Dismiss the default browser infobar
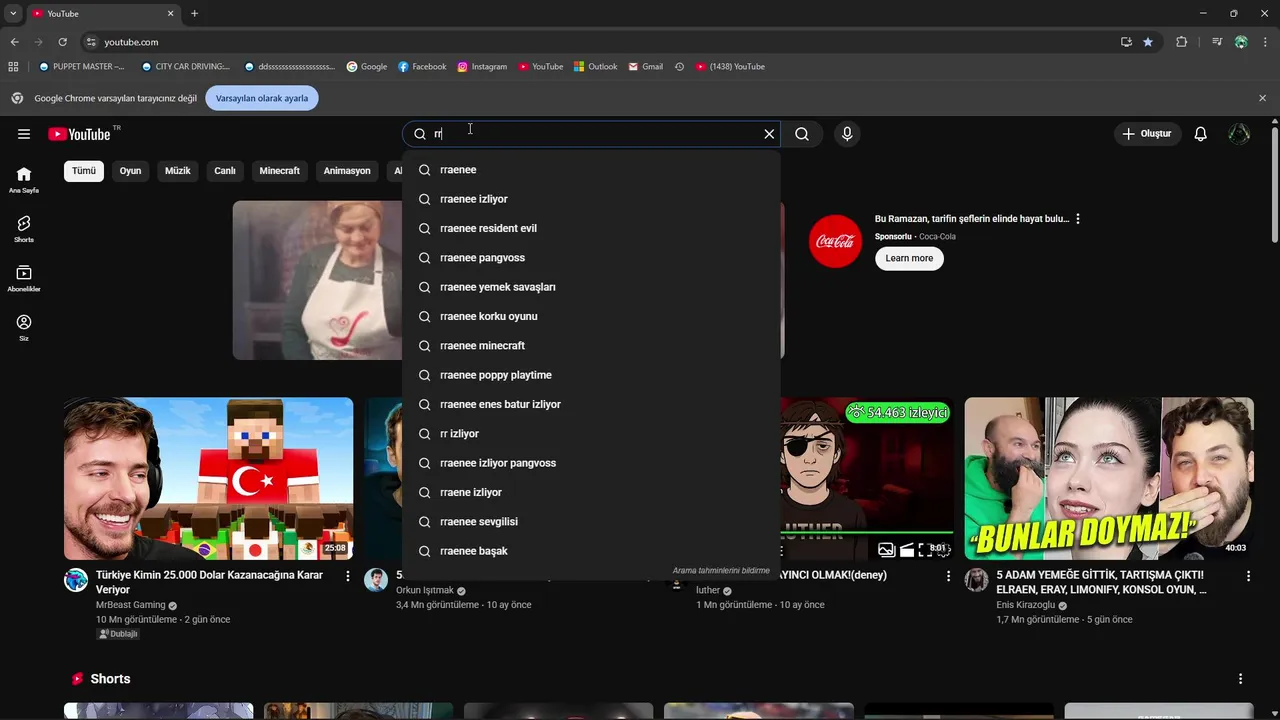 pyautogui.click(x=1262, y=98)
